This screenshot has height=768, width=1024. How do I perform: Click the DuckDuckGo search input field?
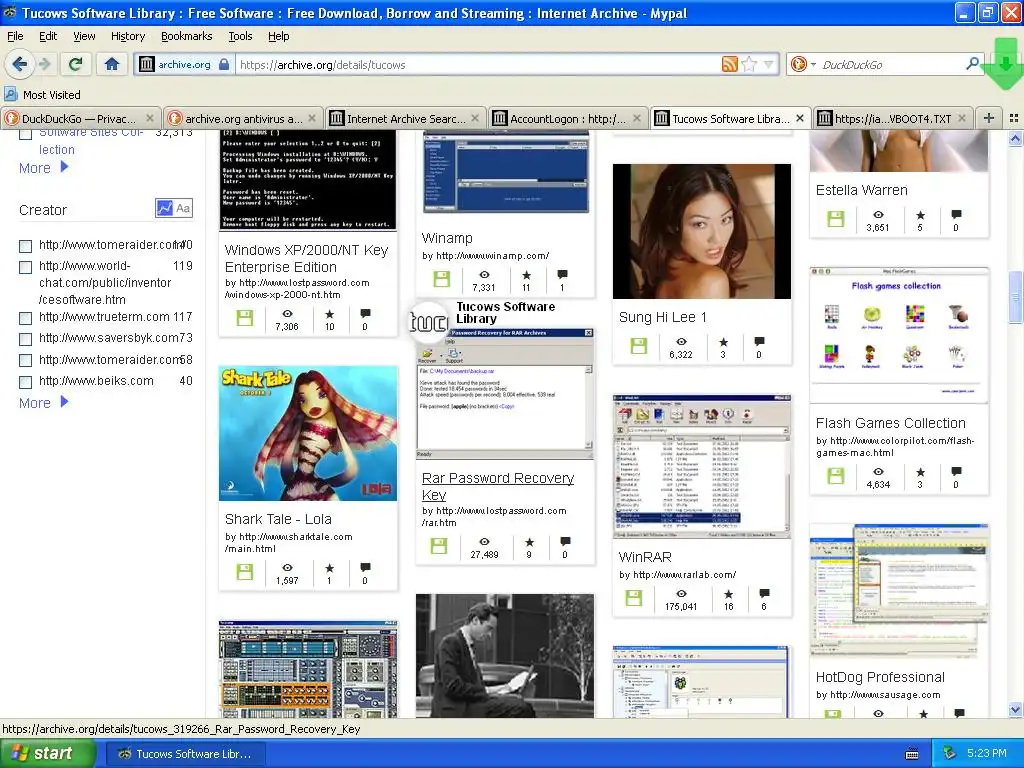(891, 64)
